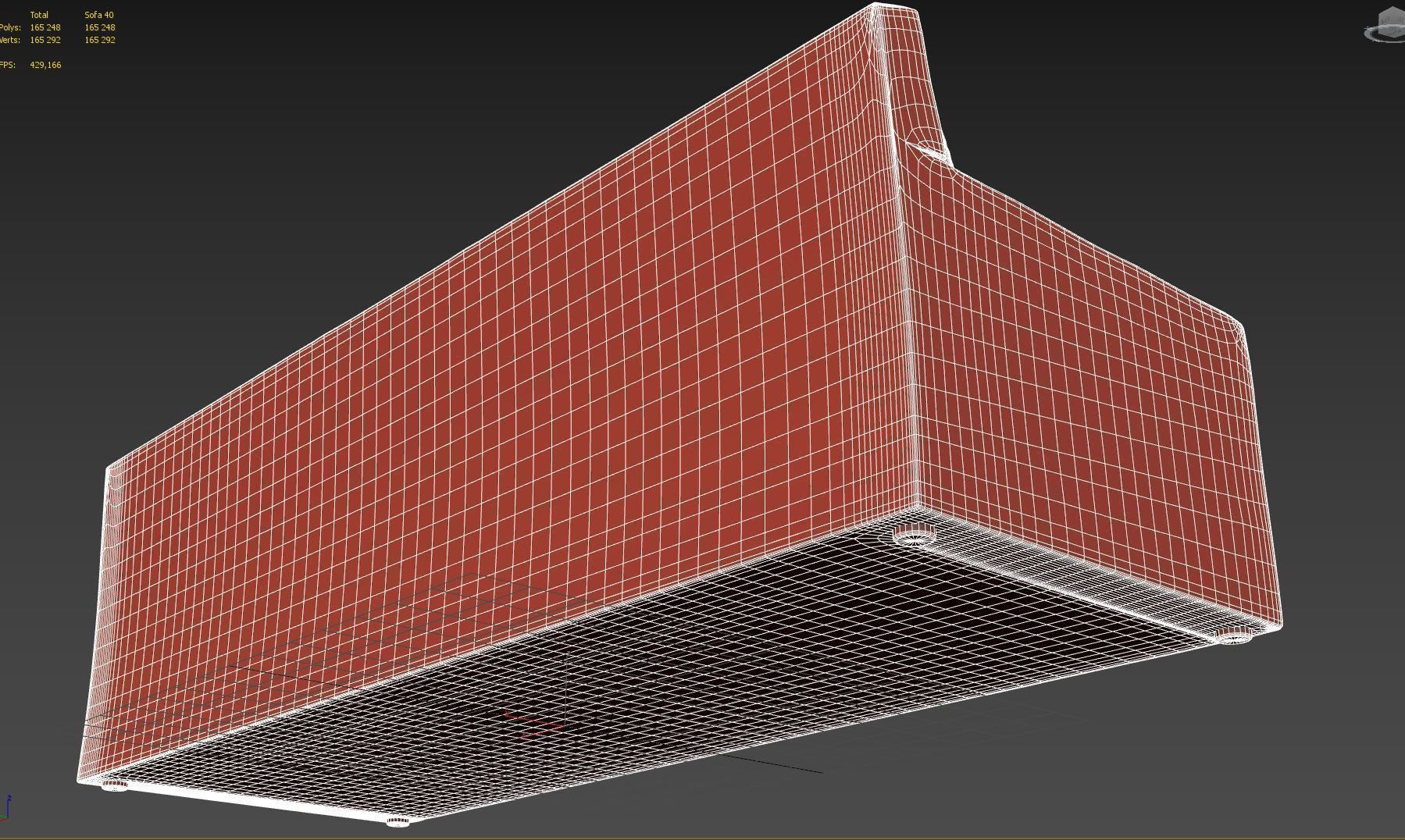Click Sofa 40 column polys value 165 248

coord(100,27)
